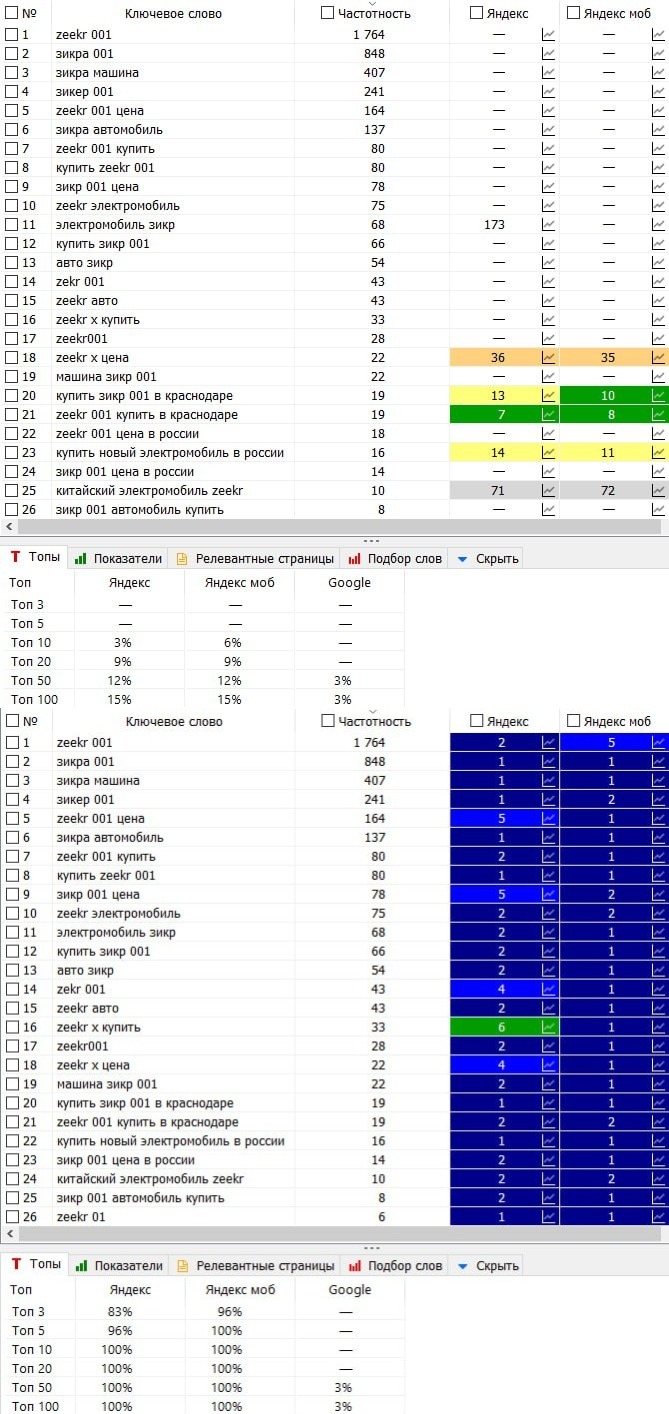Open position chart icon beside Yandex position 173
This screenshot has width=669, height=1414.
pos(548,225)
